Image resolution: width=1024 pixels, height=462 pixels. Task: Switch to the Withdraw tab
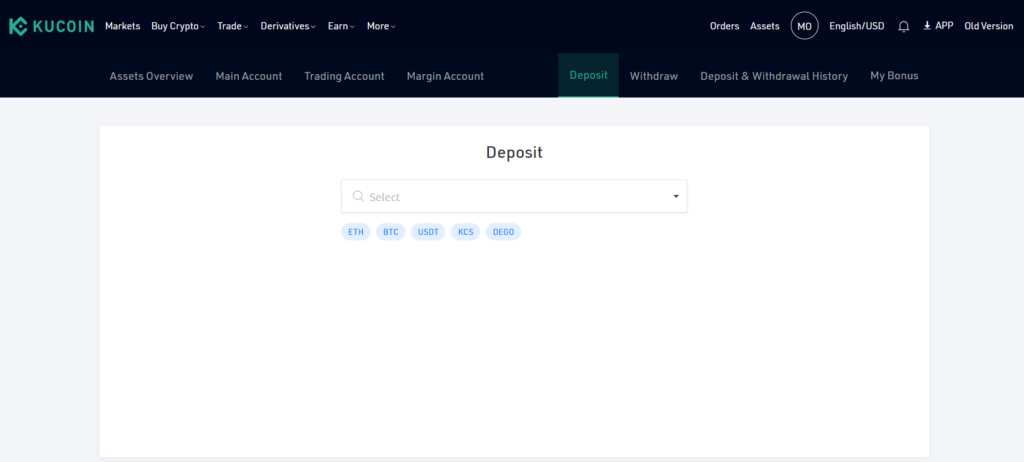654,76
